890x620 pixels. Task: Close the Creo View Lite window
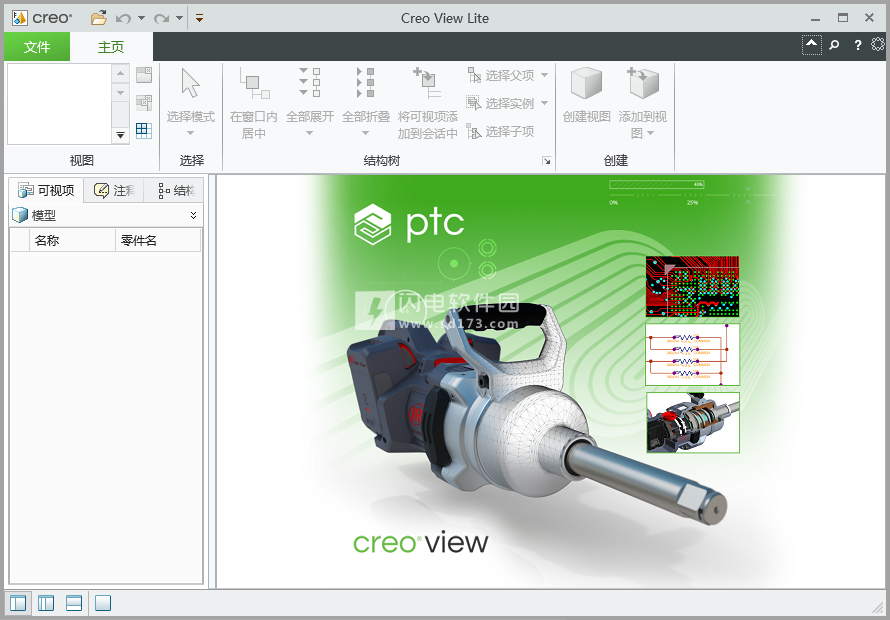[869, 18]
